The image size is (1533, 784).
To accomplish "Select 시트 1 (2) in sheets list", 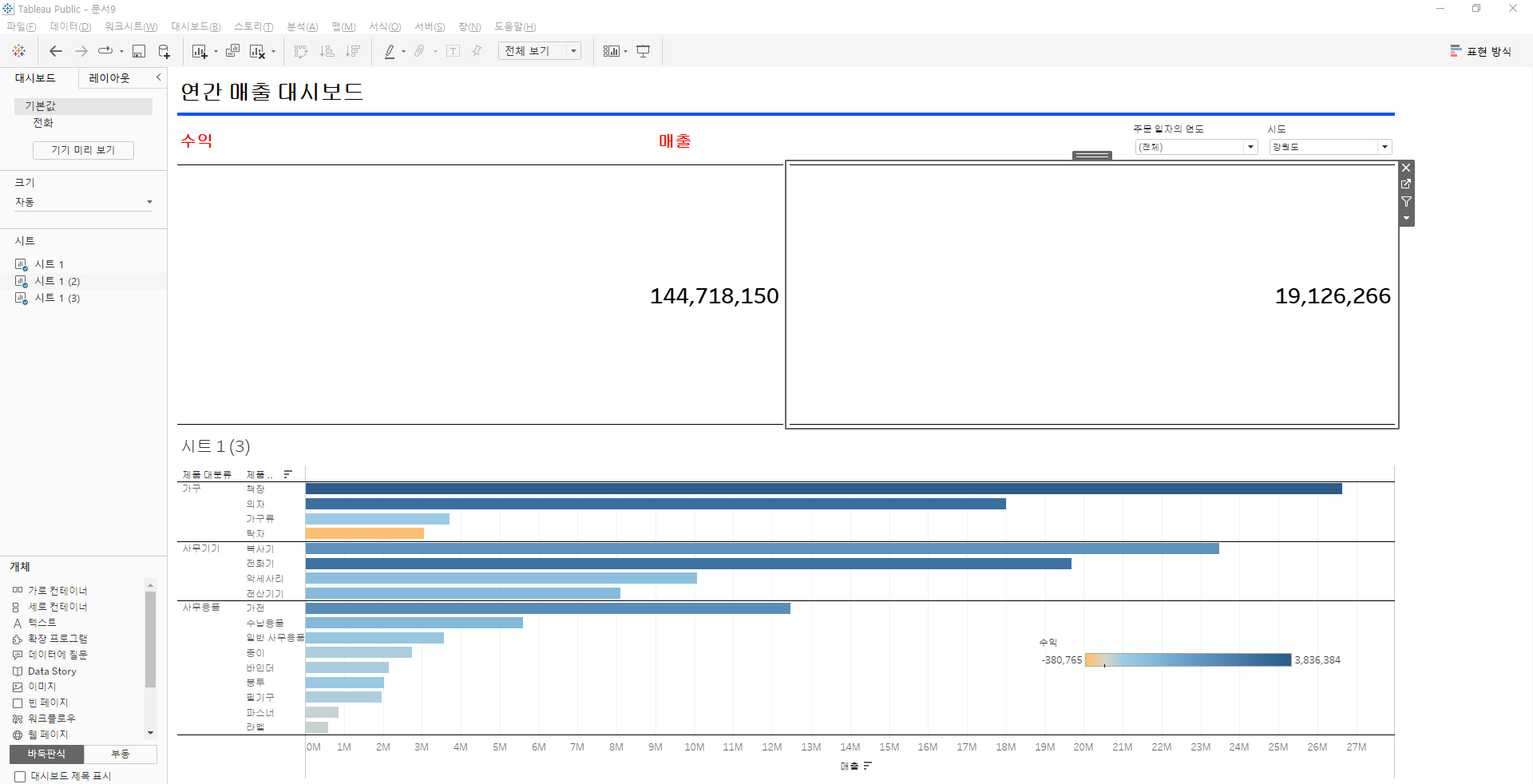I will pos(57,281).
